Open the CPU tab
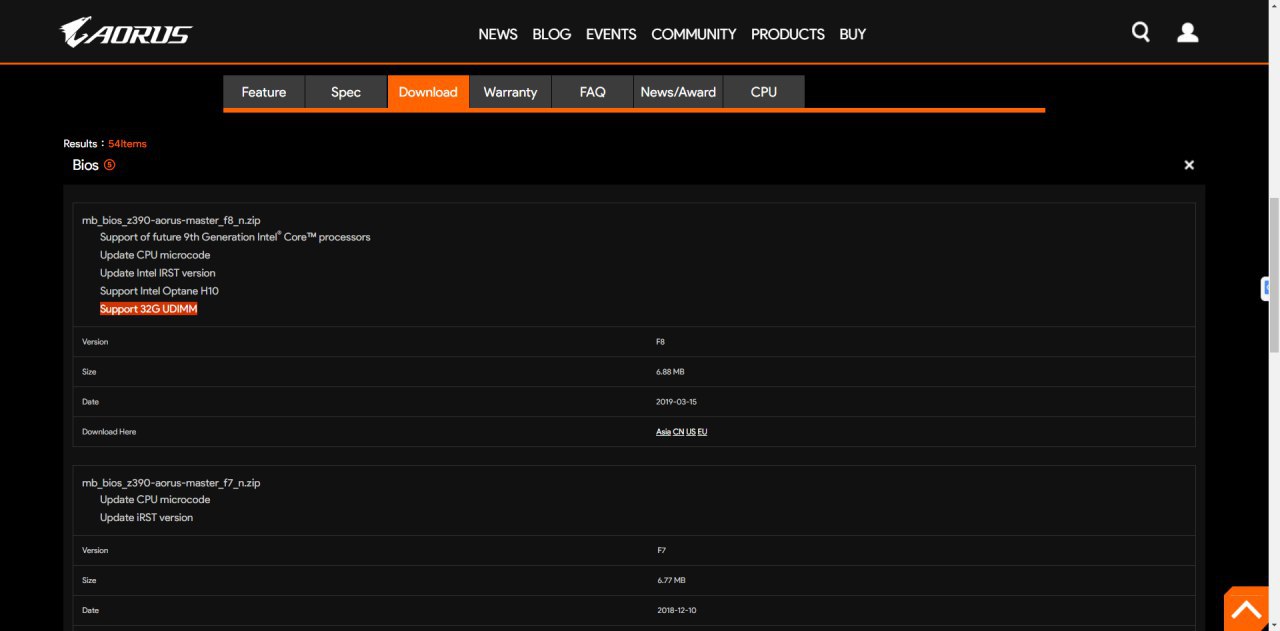Image resolution: width=1280 pixels, height=631 pixels. click(764, 92)
